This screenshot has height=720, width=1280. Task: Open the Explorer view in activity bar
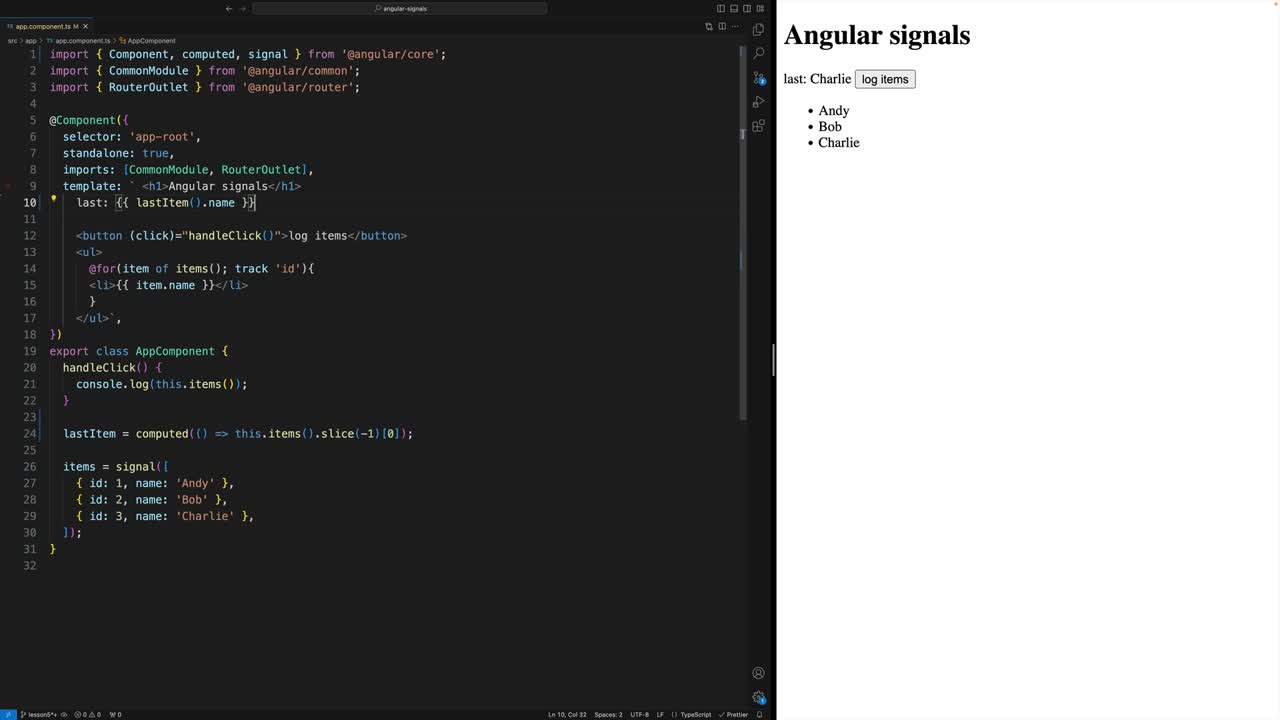tap(758, 29)
